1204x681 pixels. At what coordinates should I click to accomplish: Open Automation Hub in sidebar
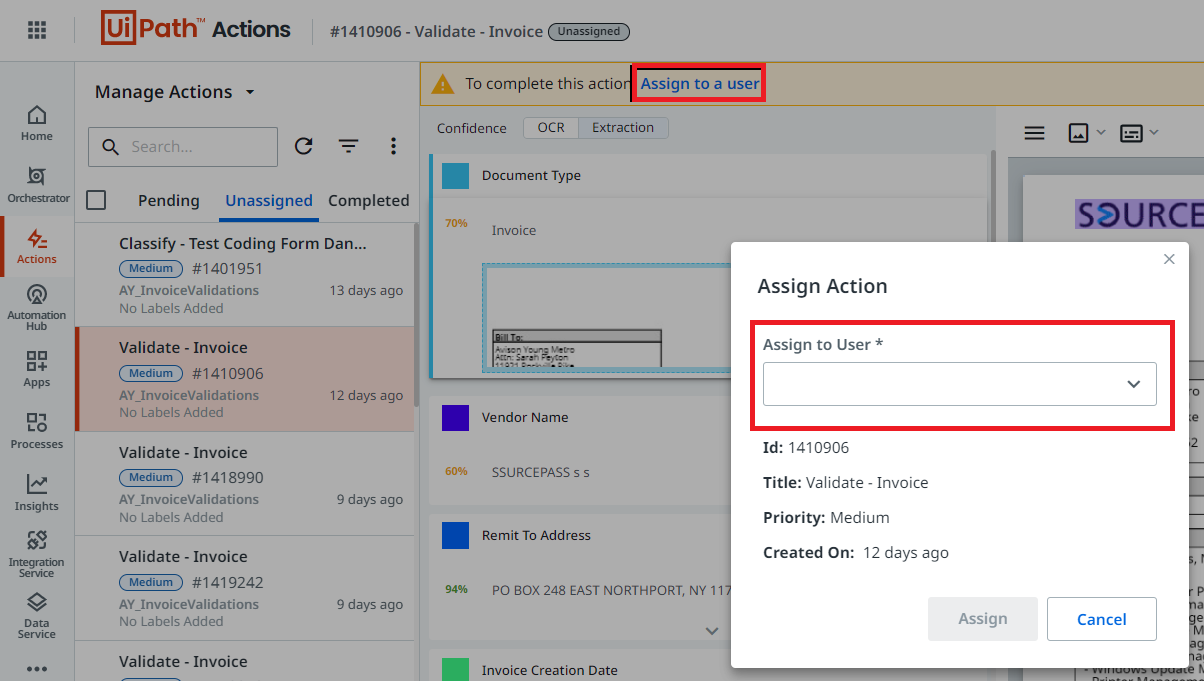coord(37,307)
